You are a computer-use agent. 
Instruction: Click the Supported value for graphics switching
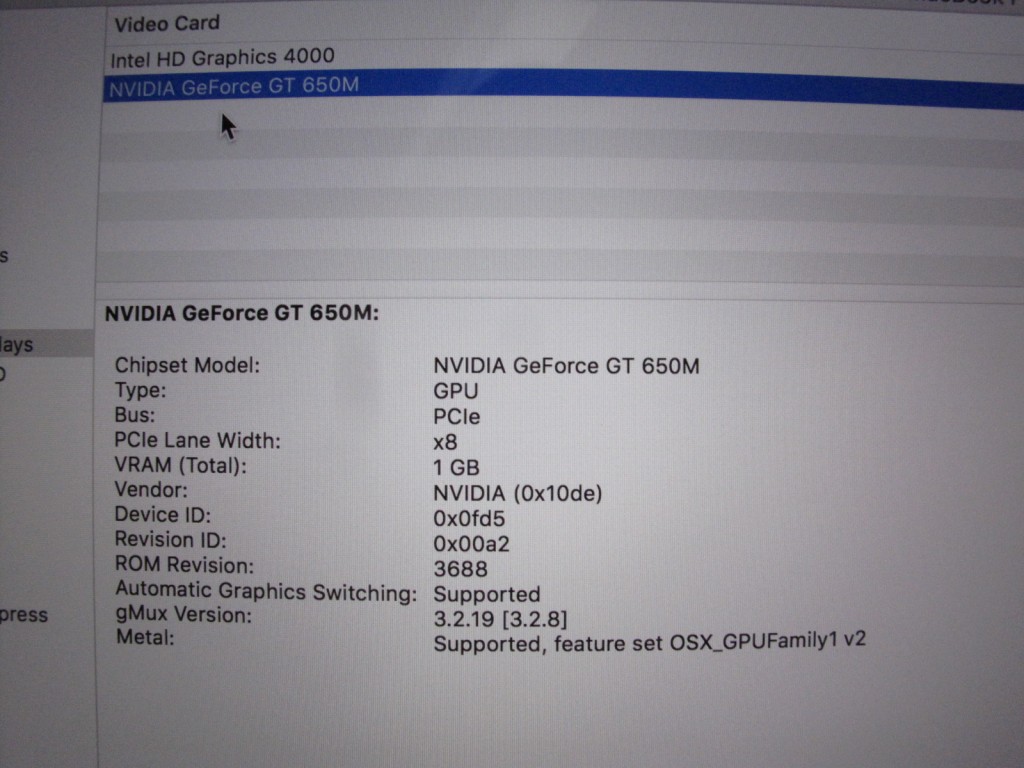[487, 594]
